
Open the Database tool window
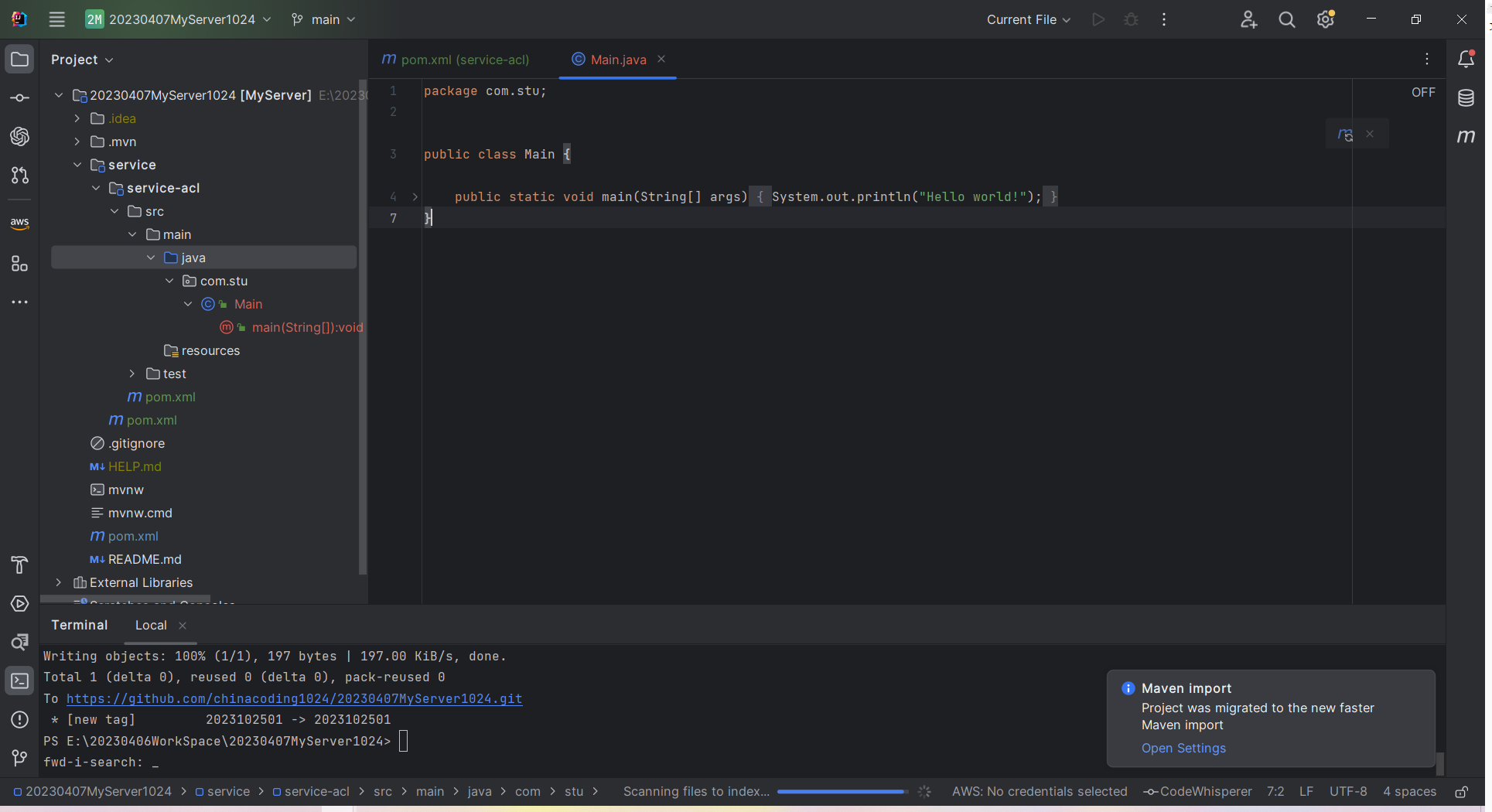(x=1466, y=98)
